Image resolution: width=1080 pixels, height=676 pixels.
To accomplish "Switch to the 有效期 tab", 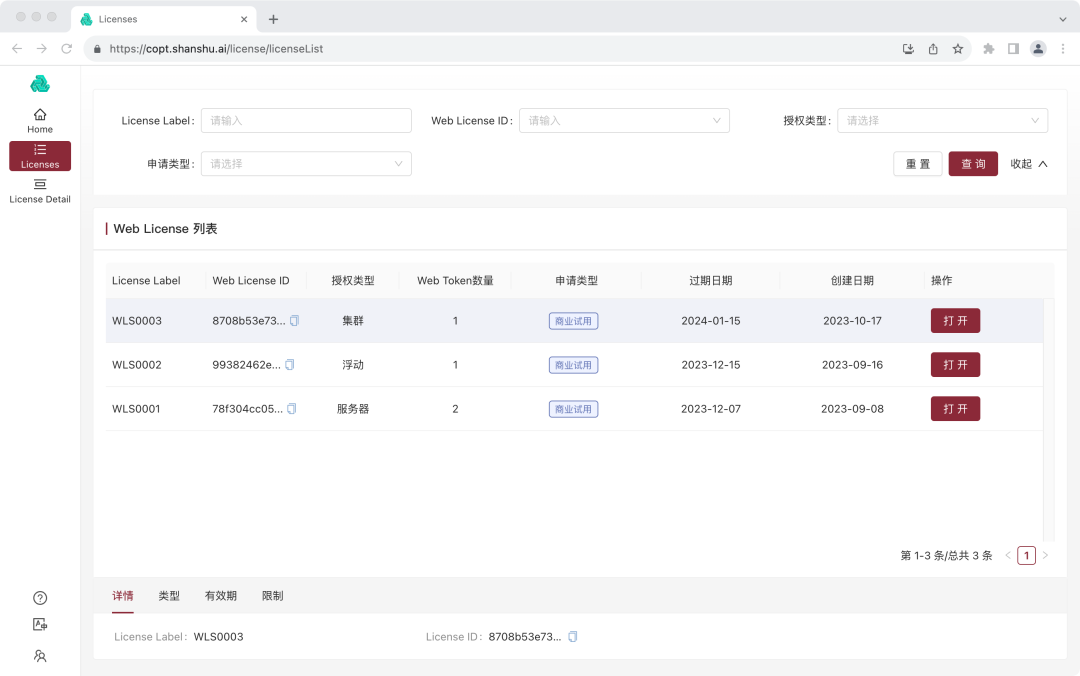I will coord(221,595).
